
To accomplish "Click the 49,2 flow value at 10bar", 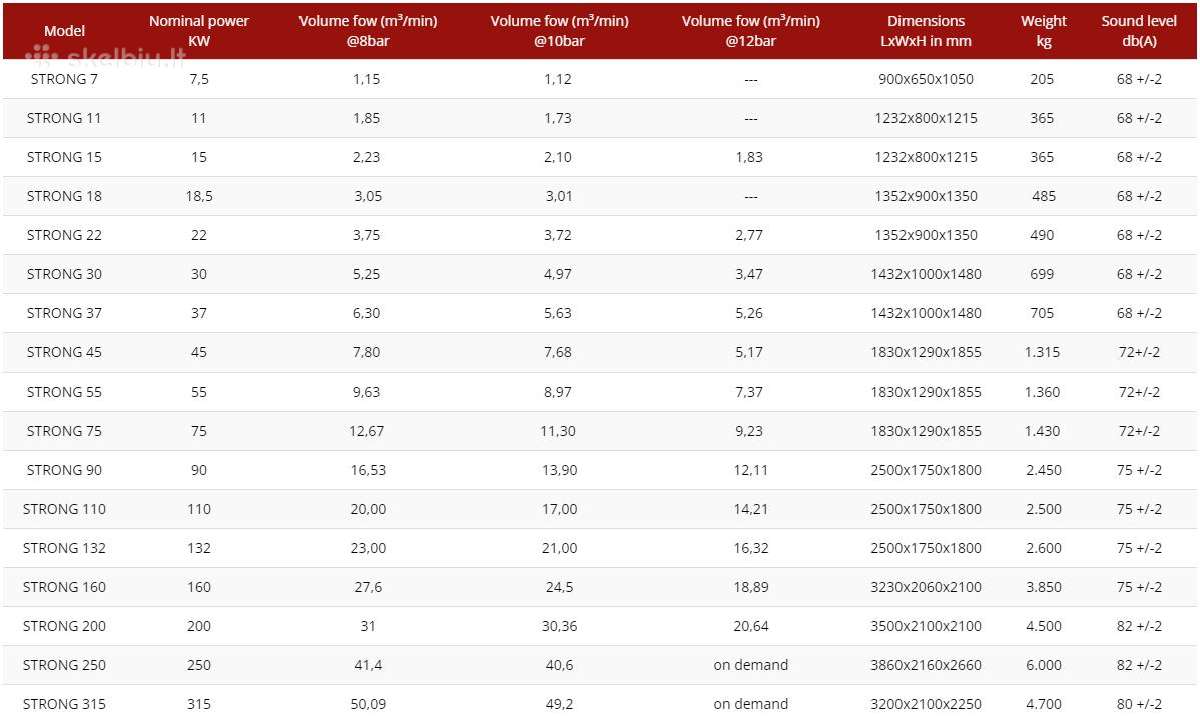I will (558, 704).
